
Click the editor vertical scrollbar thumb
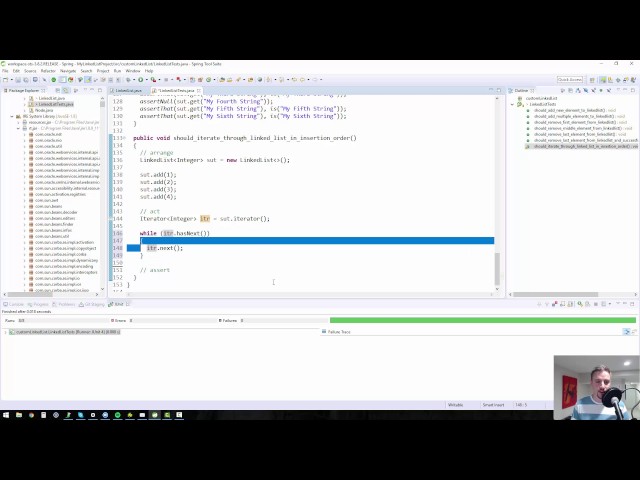point(497,269)
